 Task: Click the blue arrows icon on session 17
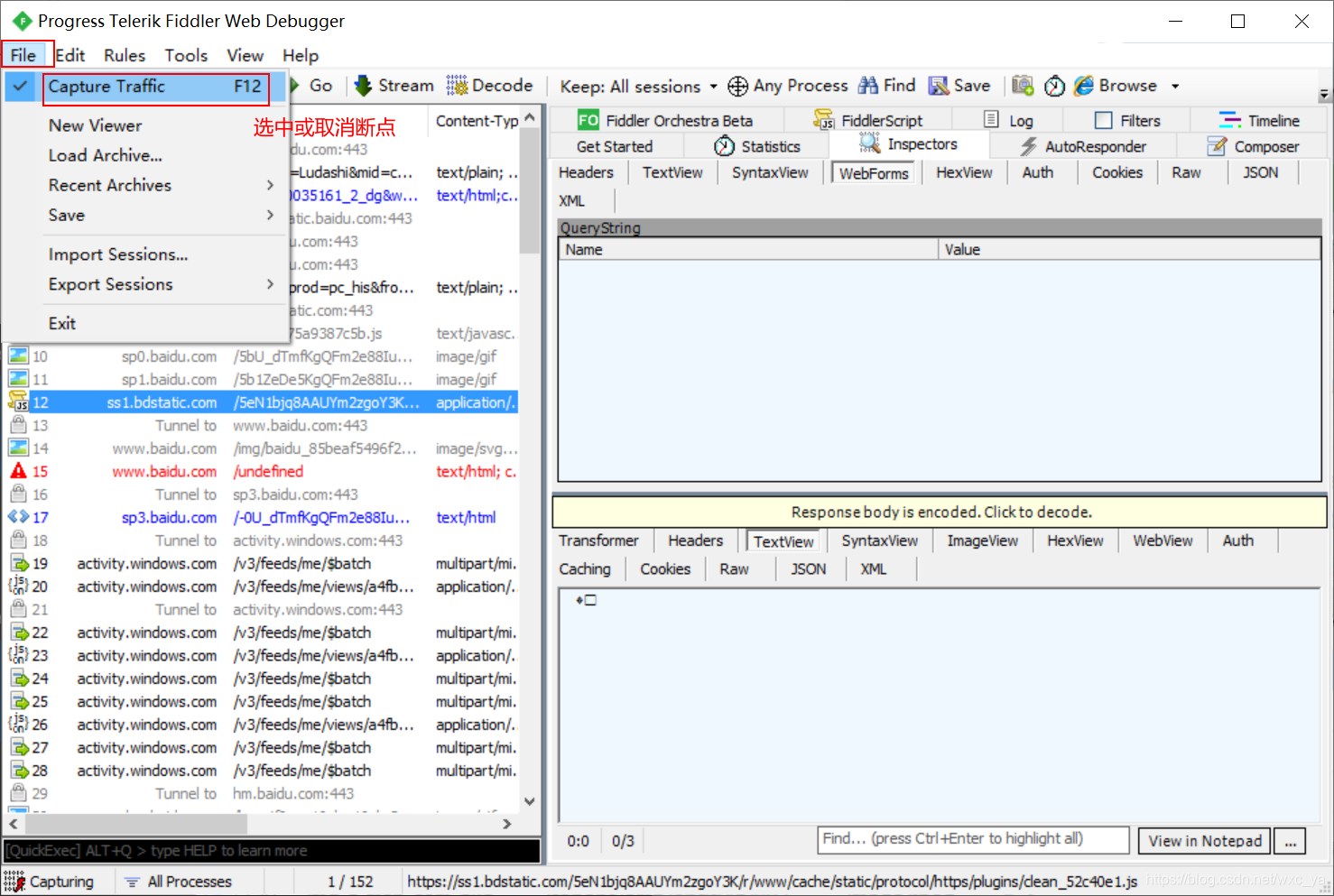click(x=18, y=517)
